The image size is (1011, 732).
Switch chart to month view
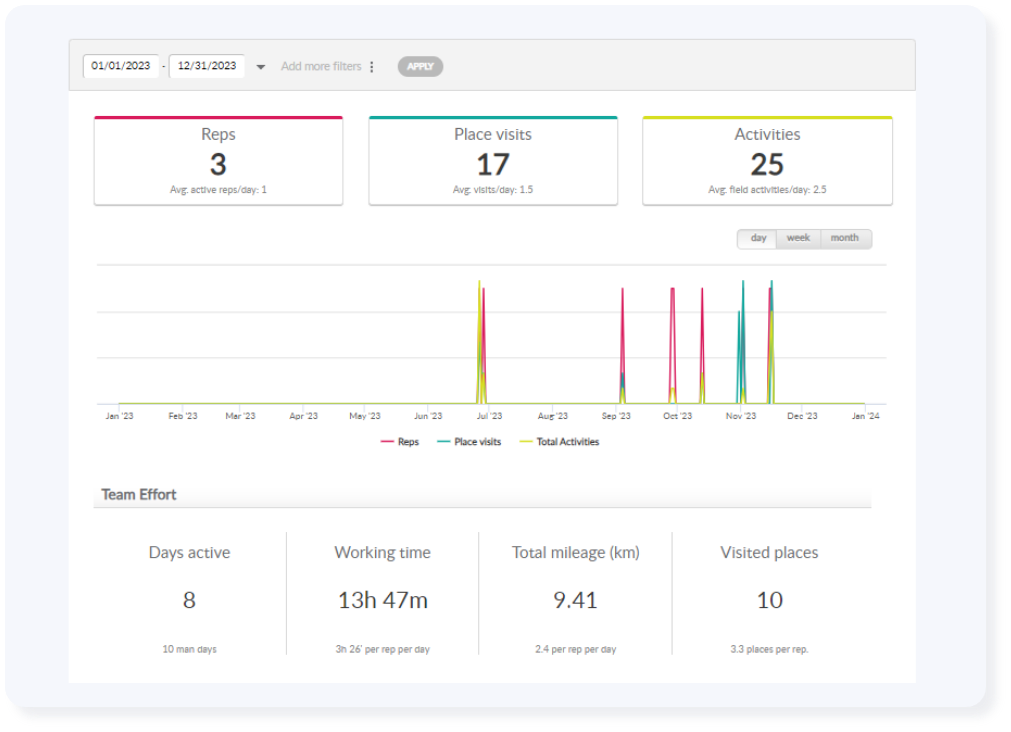coord(845,239)
